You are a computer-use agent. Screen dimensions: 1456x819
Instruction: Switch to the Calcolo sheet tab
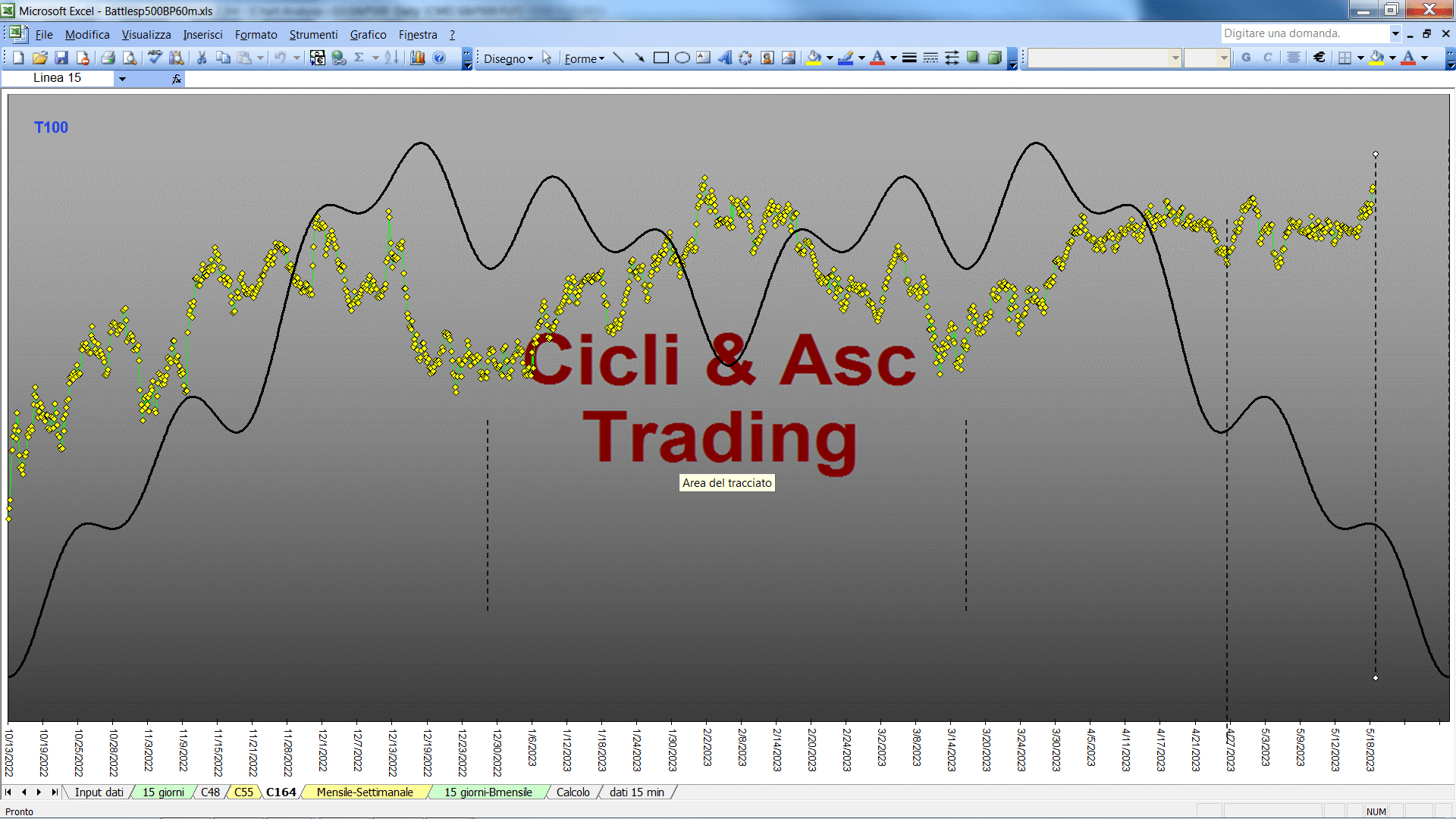pyautogui.click(x=573, y=792)
